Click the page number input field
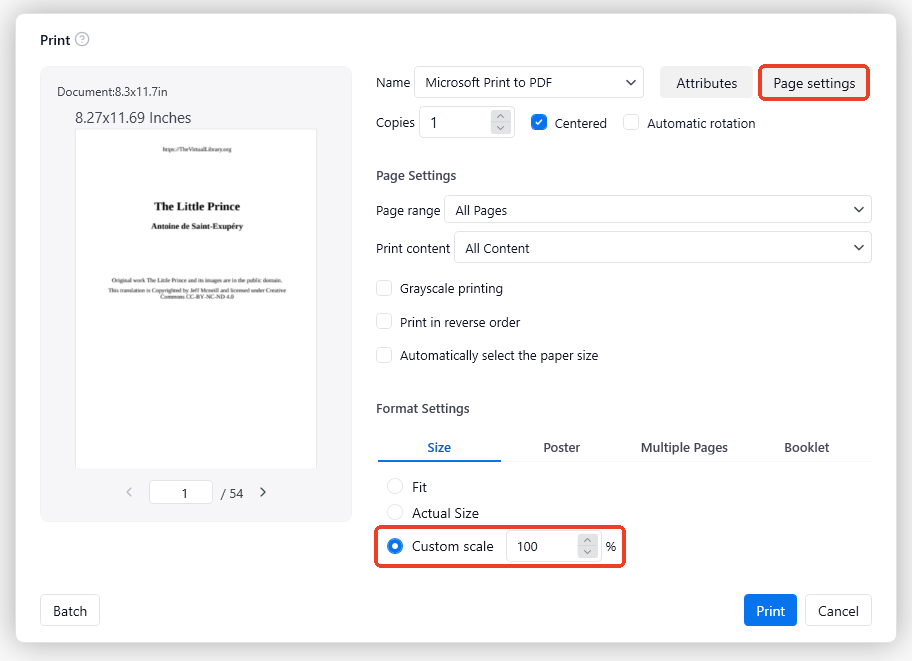The image size is (912, 661). pos(180,492)
